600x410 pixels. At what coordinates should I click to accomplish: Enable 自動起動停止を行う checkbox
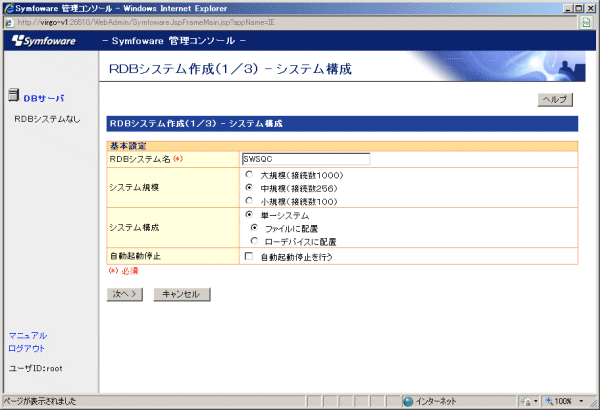[x=249, y=256]
